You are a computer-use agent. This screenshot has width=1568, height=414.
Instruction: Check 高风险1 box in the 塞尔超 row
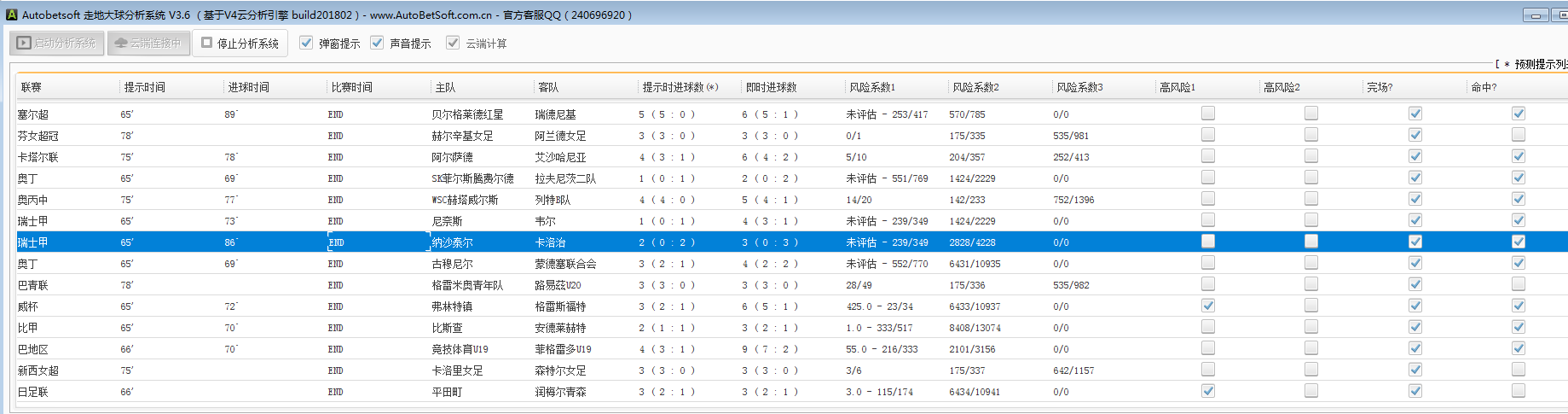click(x=1208, y=114)
